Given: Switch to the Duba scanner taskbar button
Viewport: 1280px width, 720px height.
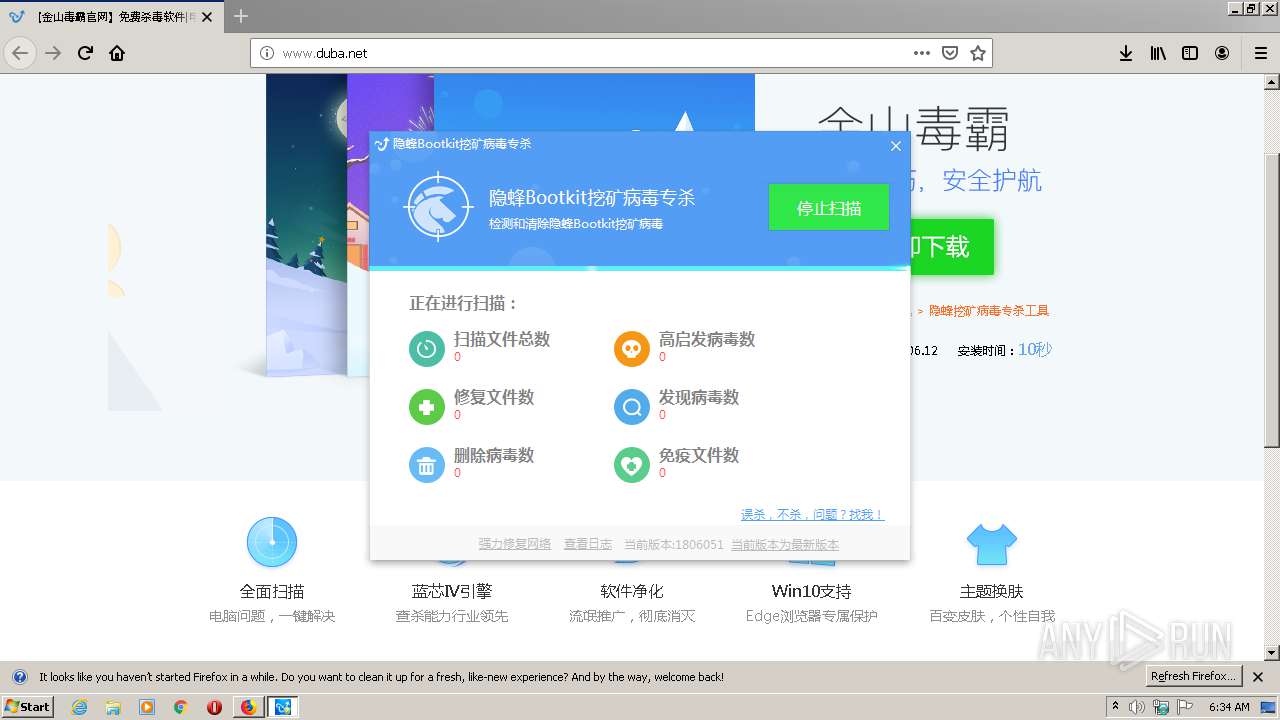Looking at the screenshot, I should click(x=282, y=707).
